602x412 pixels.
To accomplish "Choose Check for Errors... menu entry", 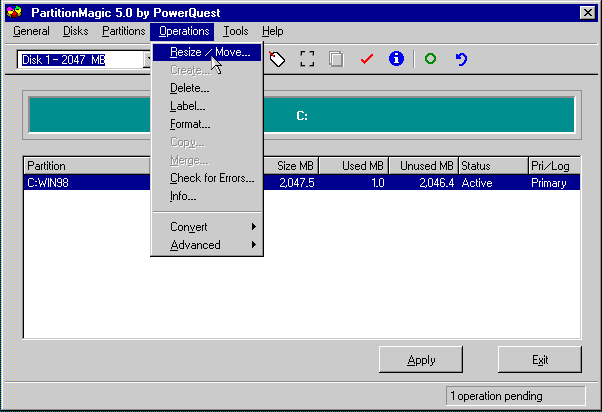I will click(207, 178).
